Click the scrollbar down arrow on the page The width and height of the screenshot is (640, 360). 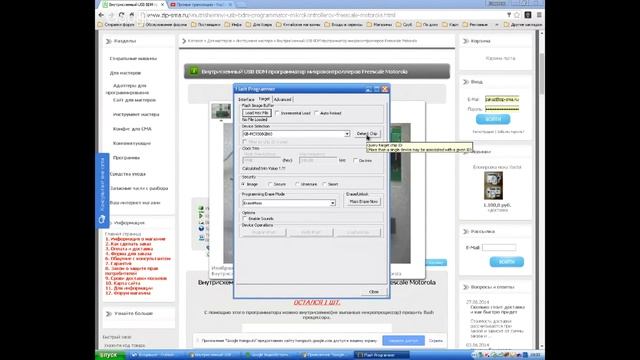coord(542,346)
